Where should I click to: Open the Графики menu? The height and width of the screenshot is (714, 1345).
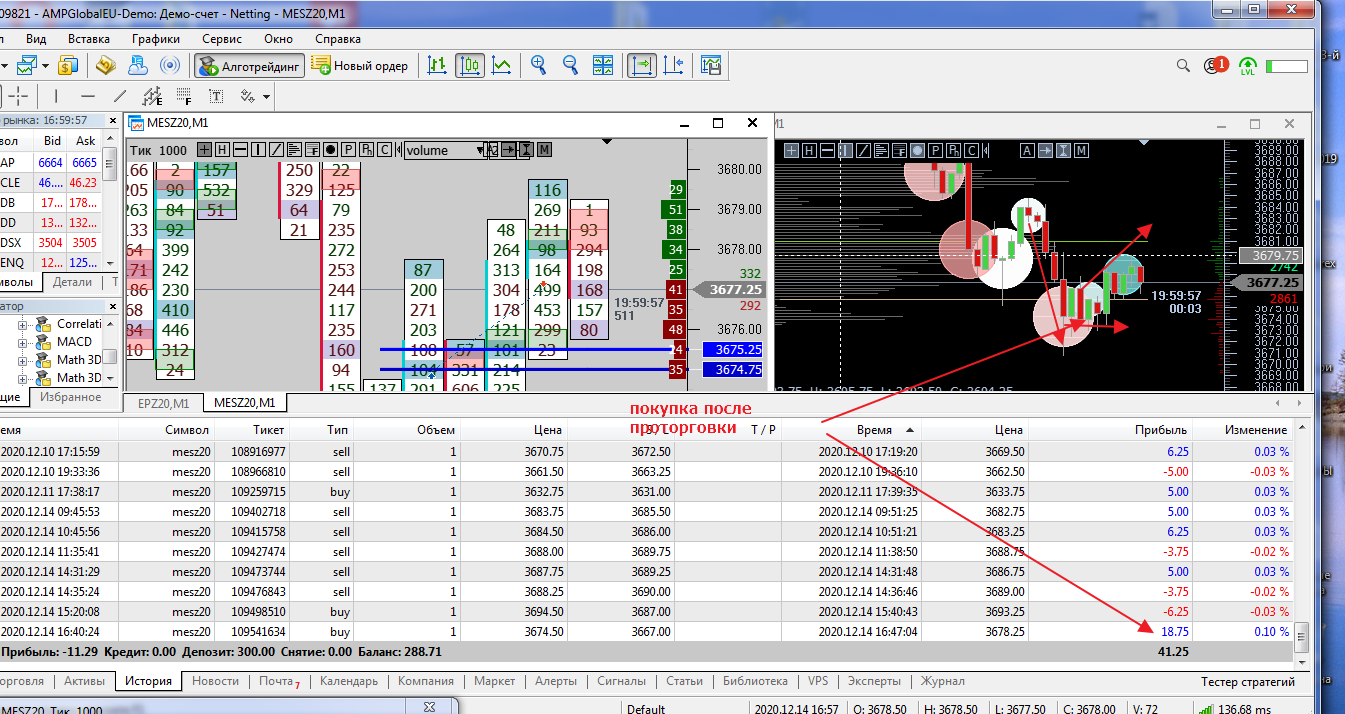[156, 39]
